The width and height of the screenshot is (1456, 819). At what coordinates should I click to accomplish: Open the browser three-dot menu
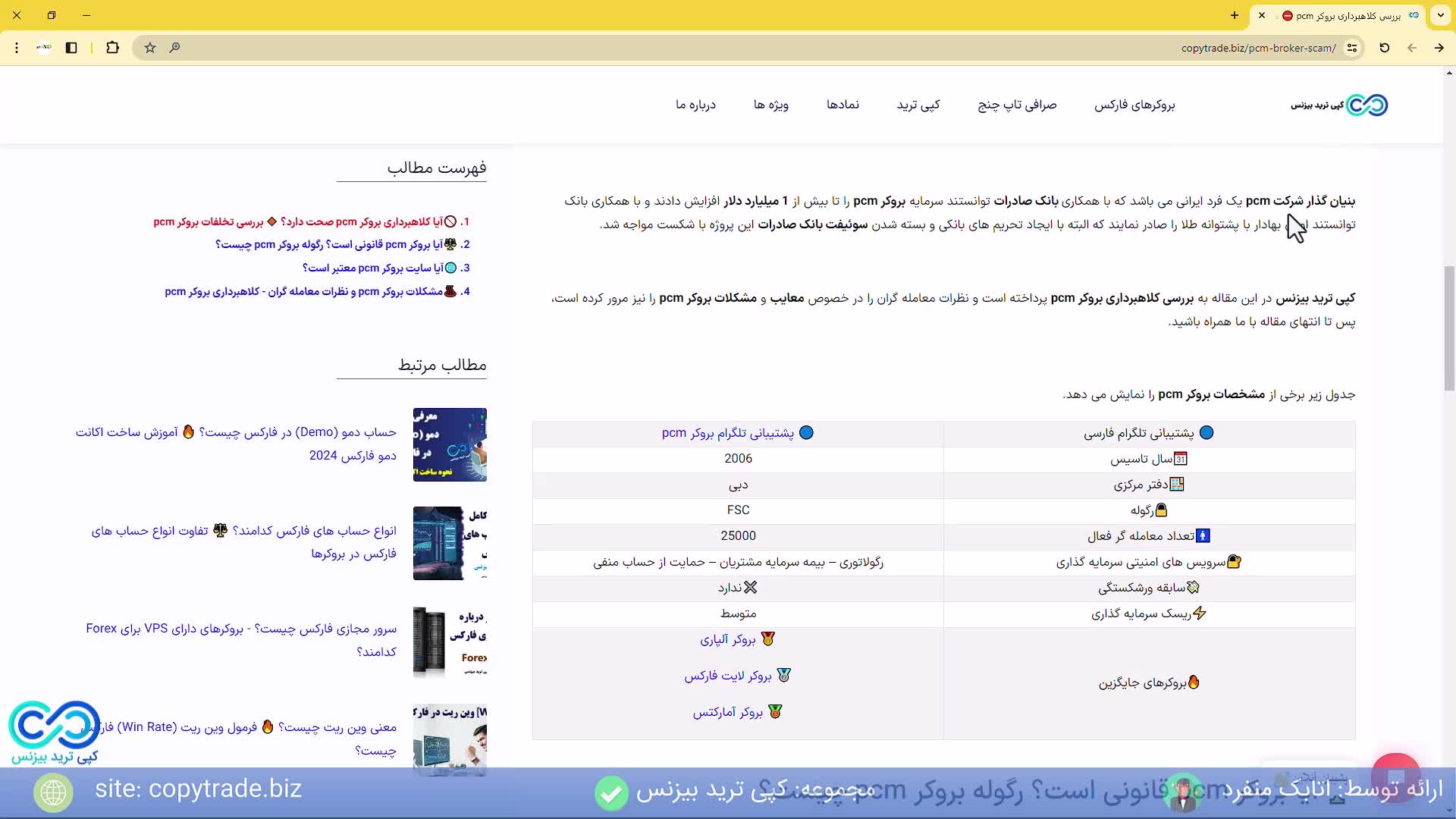[17, 48]
